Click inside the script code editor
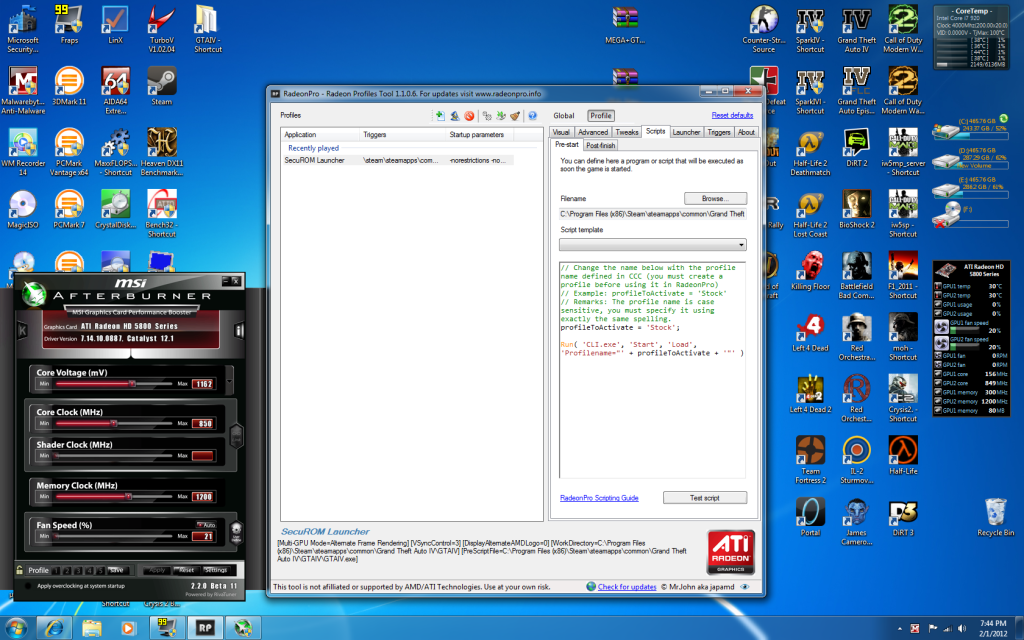The height and width of the screenshot is (640, 1024). (x=652, y=370)
